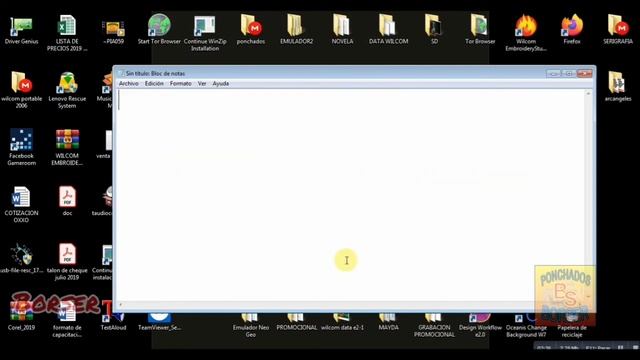The height and width of the screenshot is (360, 640).
Task: Click the Notepad horizontal scrollbar left arrow
Action: coord(120,304)
